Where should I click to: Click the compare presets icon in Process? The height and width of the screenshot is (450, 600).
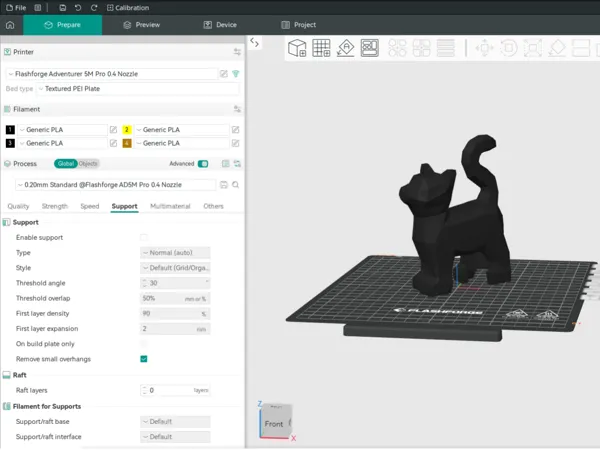237,164
